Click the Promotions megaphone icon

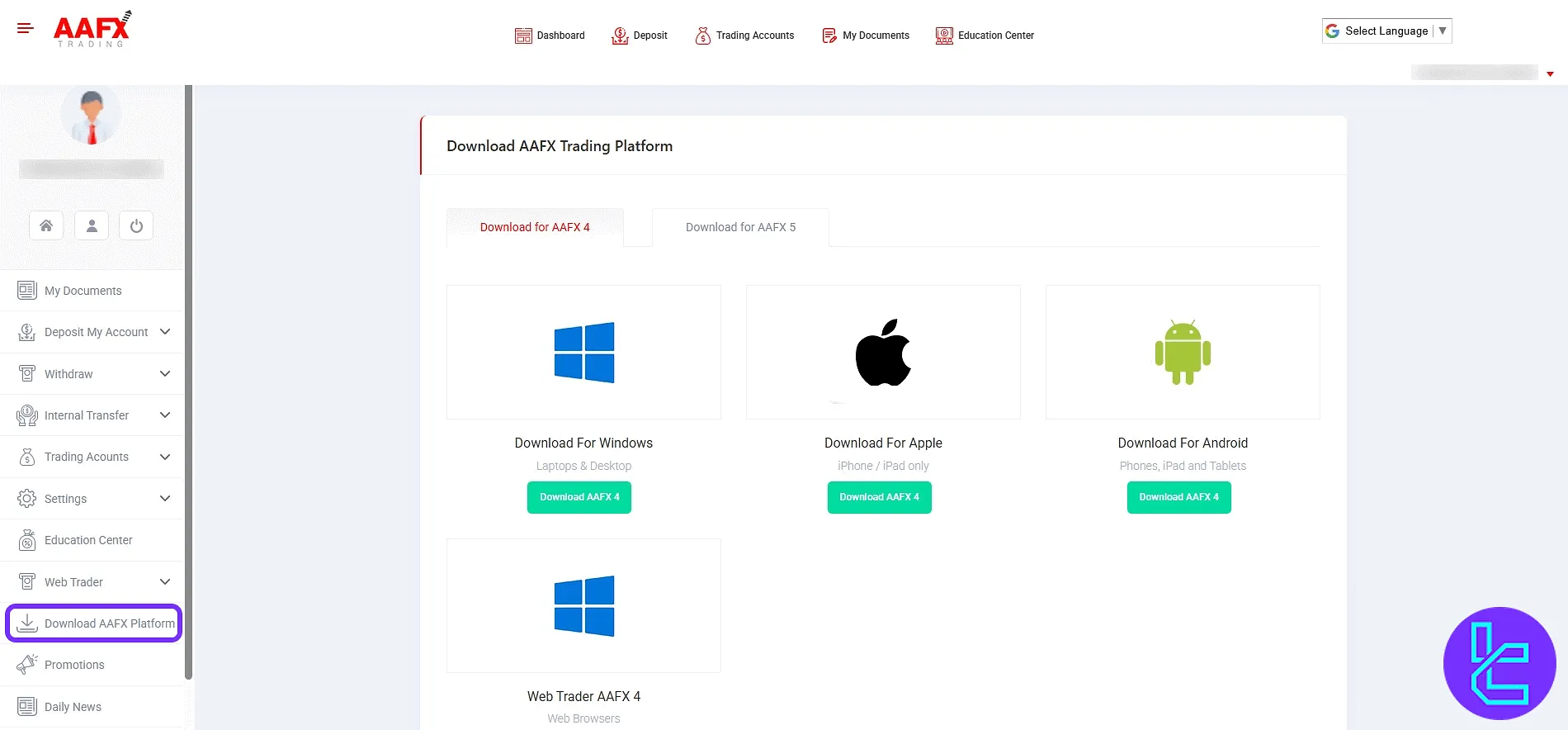[x=27, y=665]
